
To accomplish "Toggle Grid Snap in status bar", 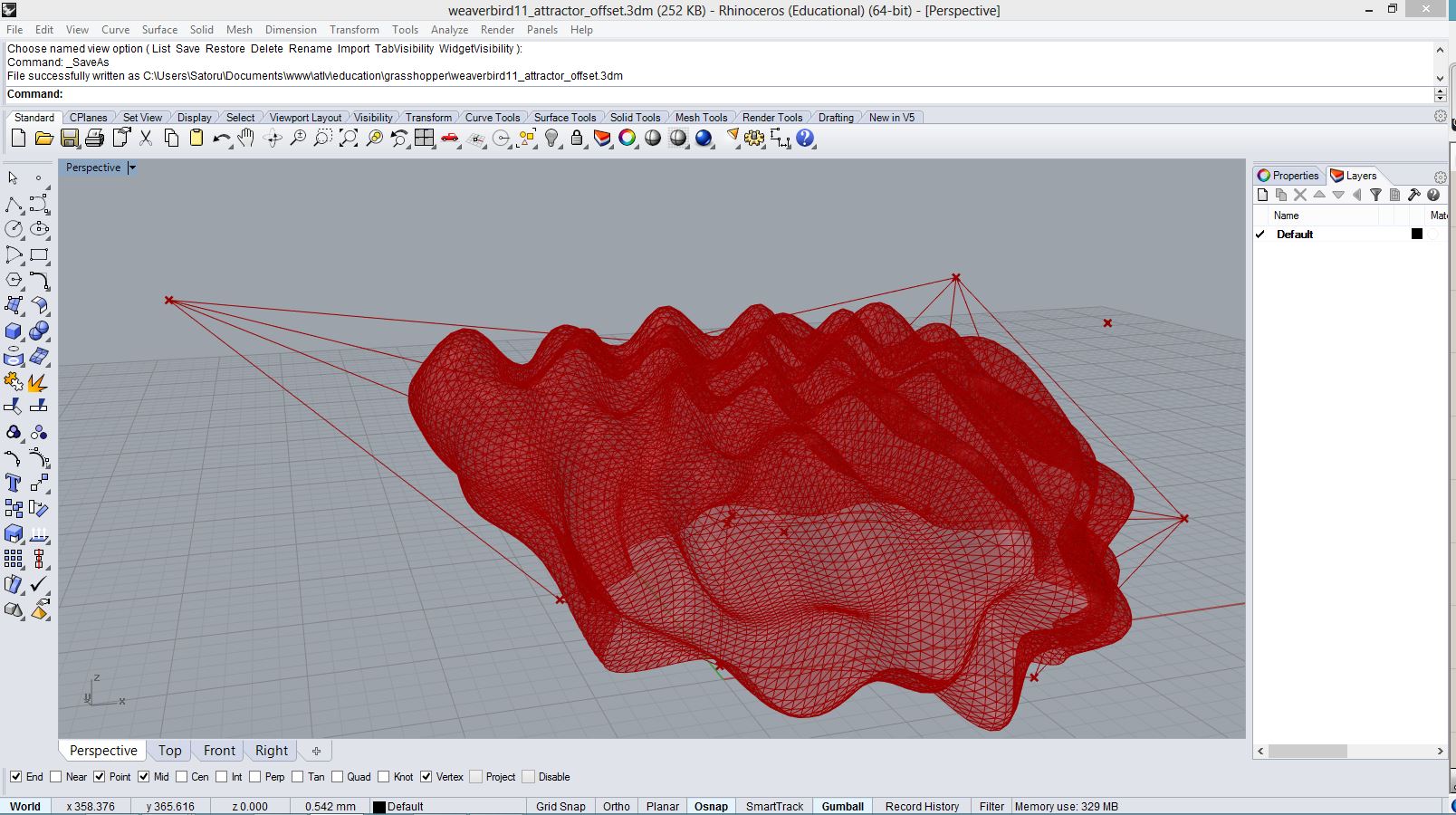I will tap(560, 806).
